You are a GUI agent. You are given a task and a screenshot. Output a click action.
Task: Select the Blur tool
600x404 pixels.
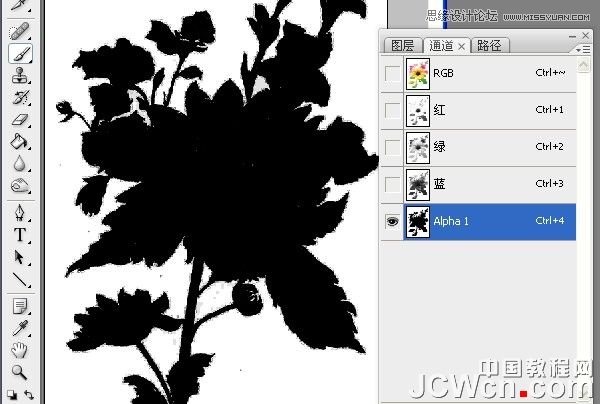coord(20,163)
